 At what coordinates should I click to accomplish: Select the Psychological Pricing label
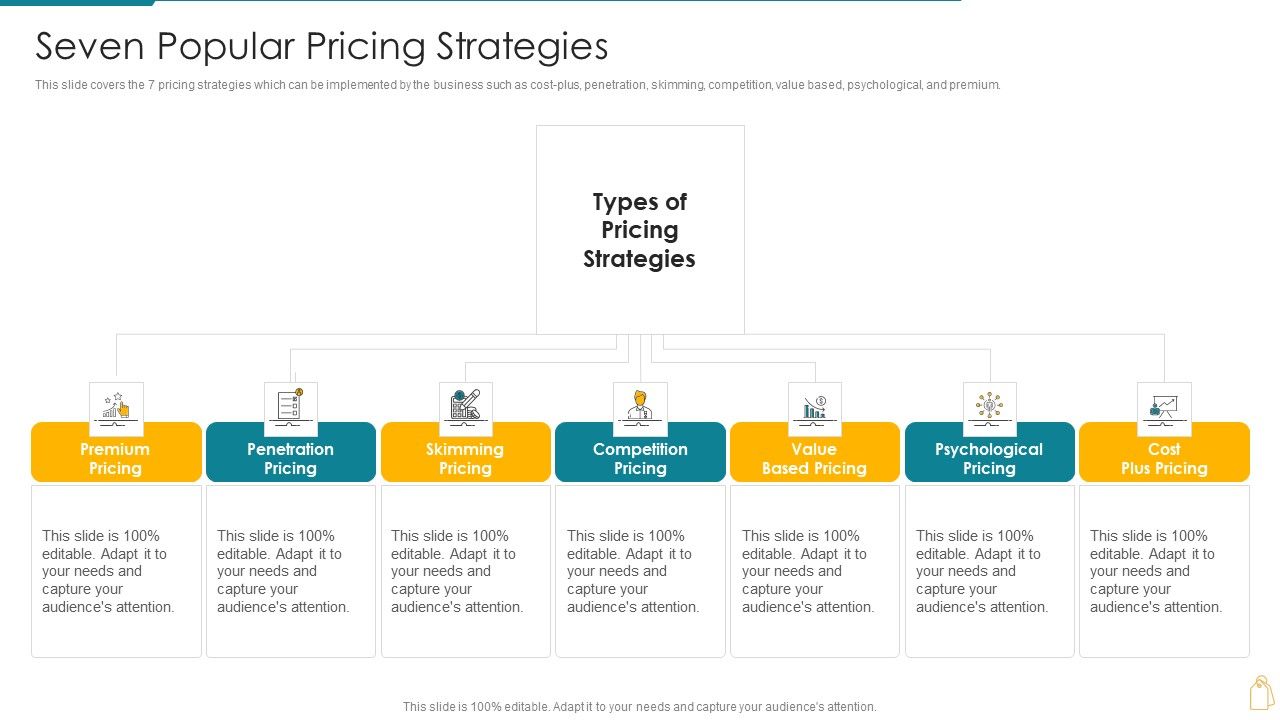[989, 458]
